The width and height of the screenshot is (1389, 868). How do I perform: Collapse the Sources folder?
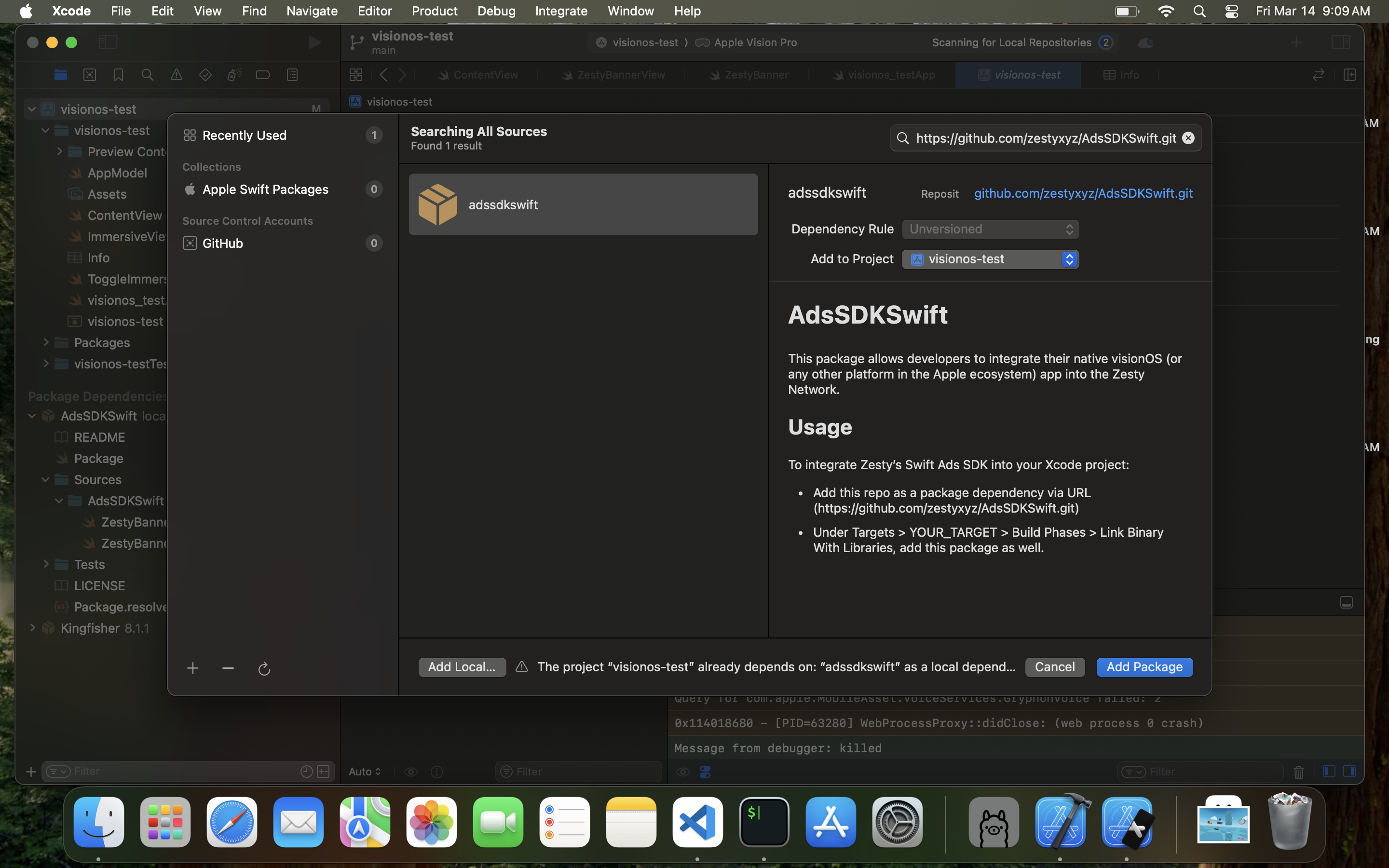click(45, 479)
